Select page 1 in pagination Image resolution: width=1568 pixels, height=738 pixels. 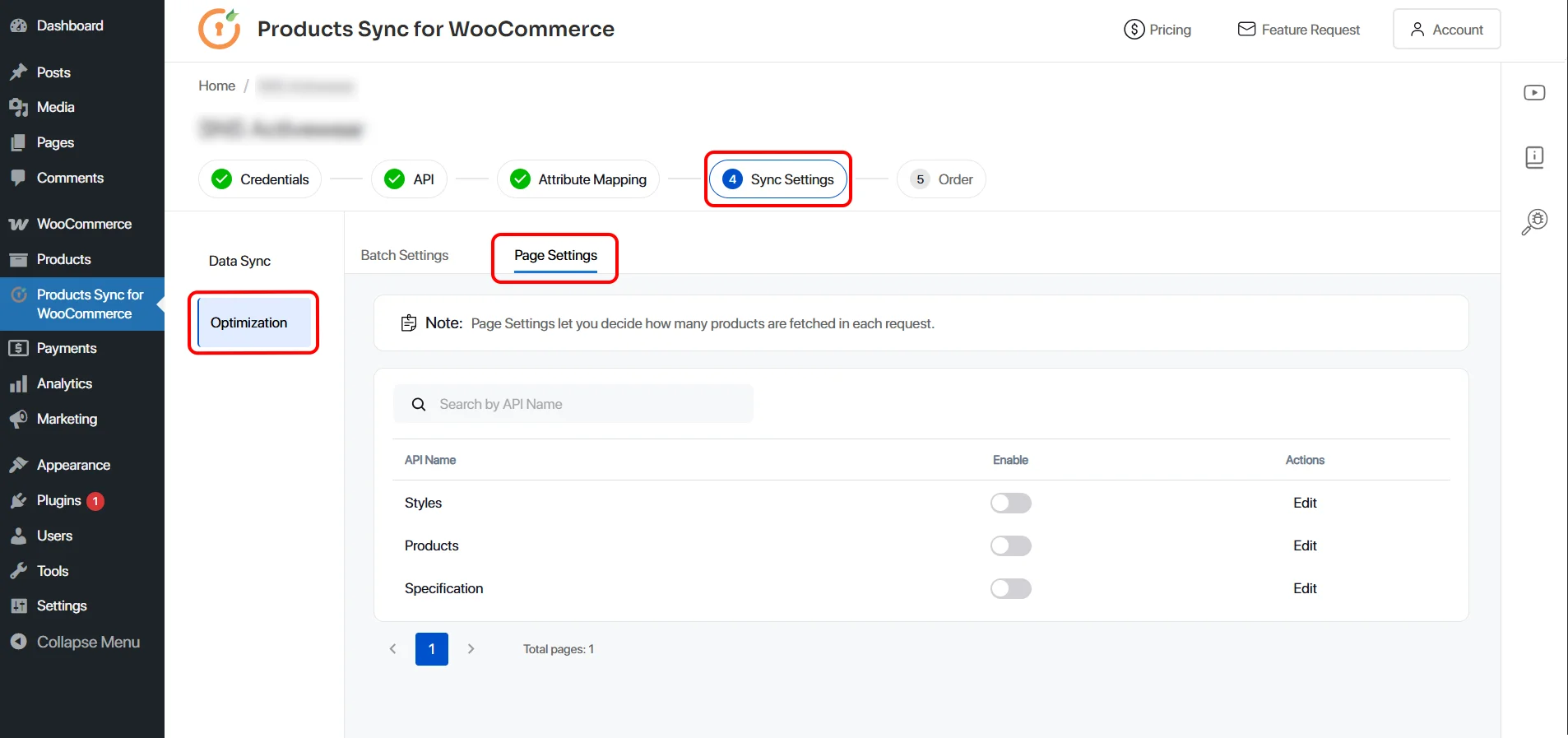[432, 649]
